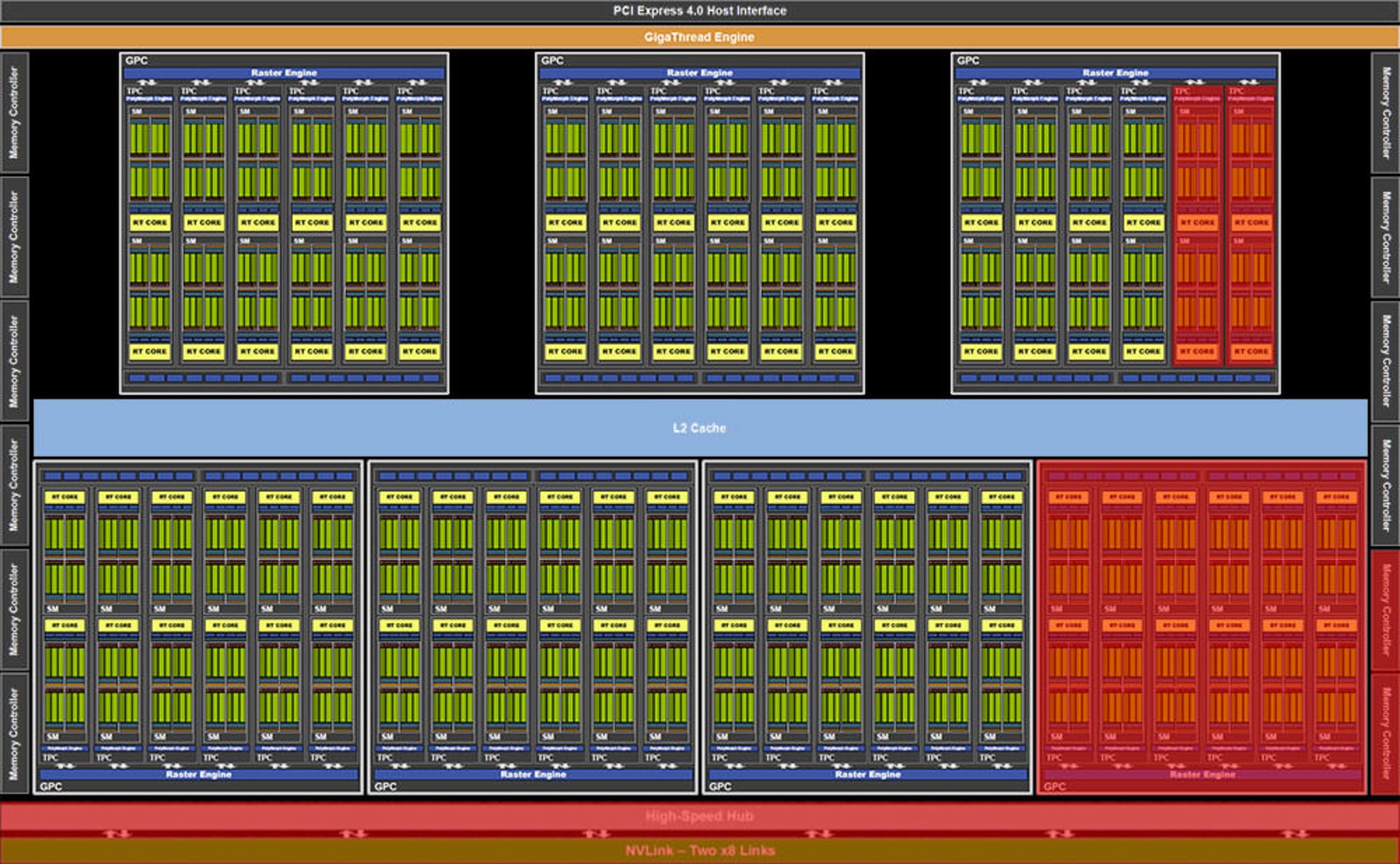The image size is (1400, 864).
Task: Click the NVLink – Two x8 Links bar
Action: [699, 851]
